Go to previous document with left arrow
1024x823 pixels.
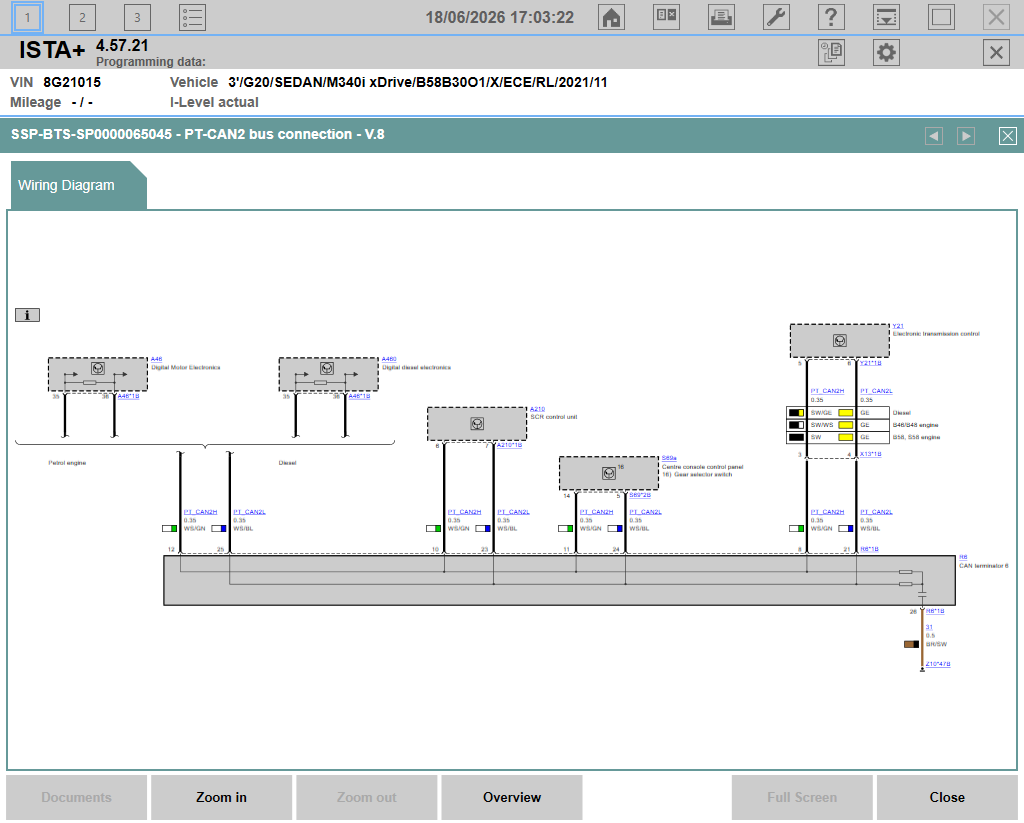point(934,136)
